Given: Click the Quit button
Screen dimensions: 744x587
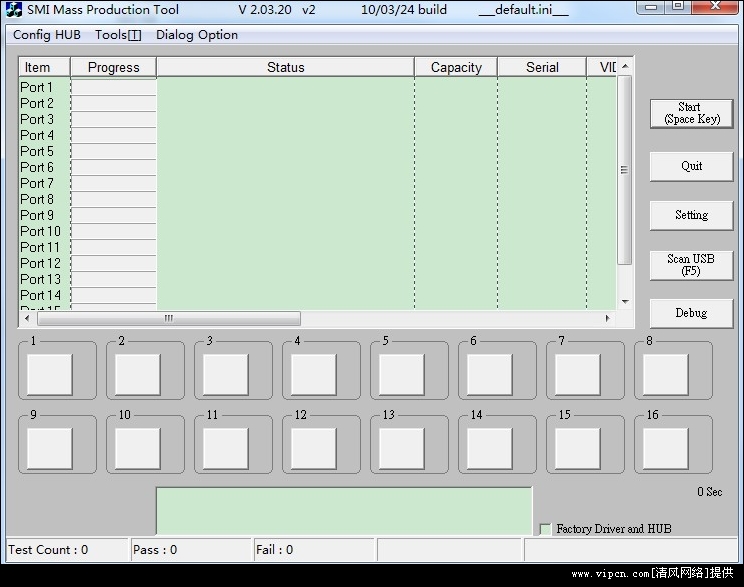Looking at the screenshot, I should coord(691,166).
